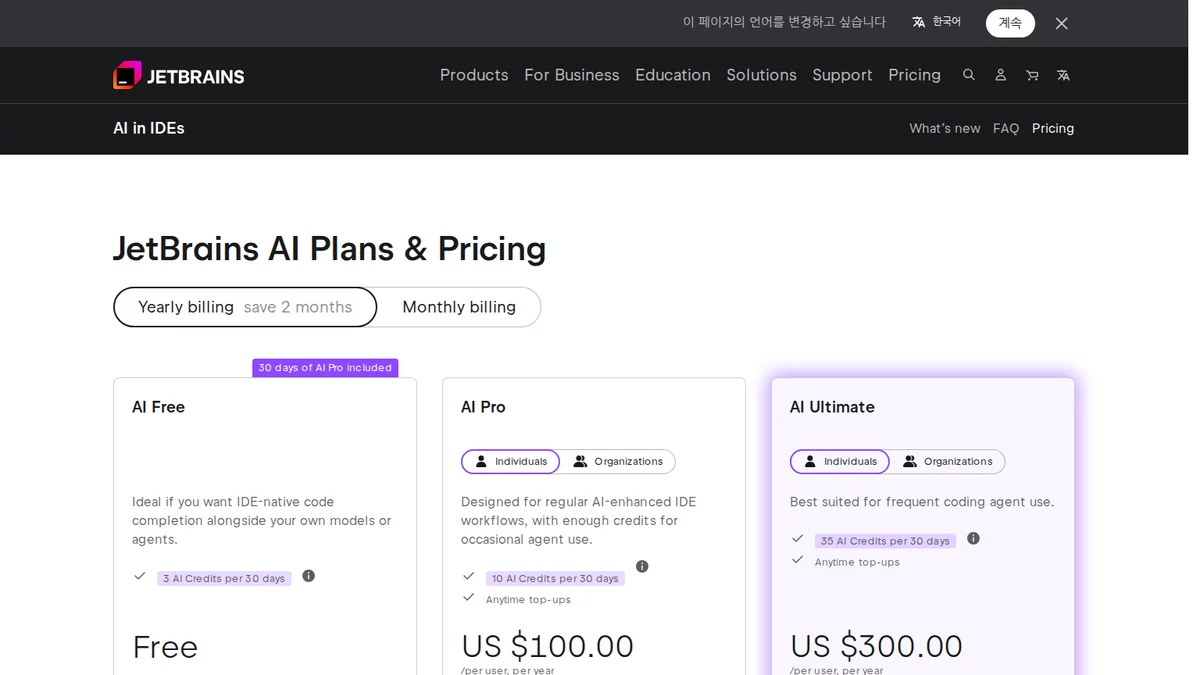The height and width of the screenshot is (675, 1200).
Task: Click the 3 AI Credits per 30 days label
Action: [x=224, y=578]
